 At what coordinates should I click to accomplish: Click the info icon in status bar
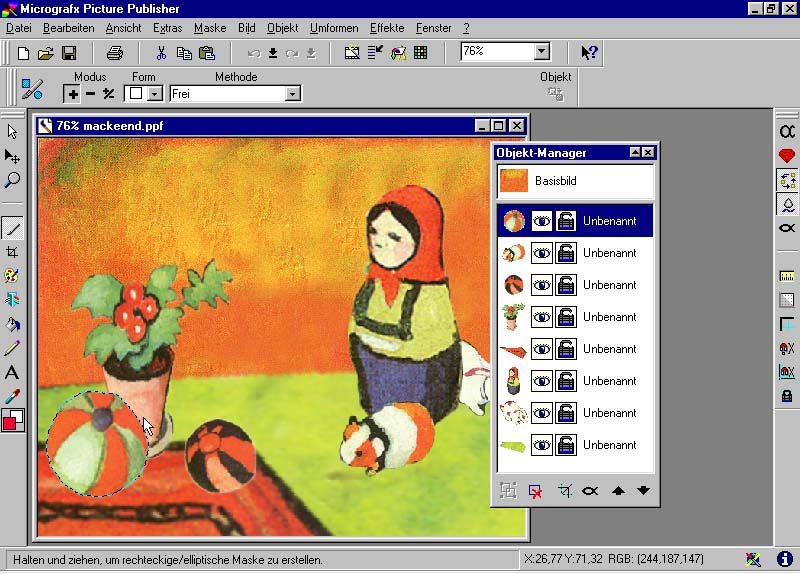(x=784, y=559)
